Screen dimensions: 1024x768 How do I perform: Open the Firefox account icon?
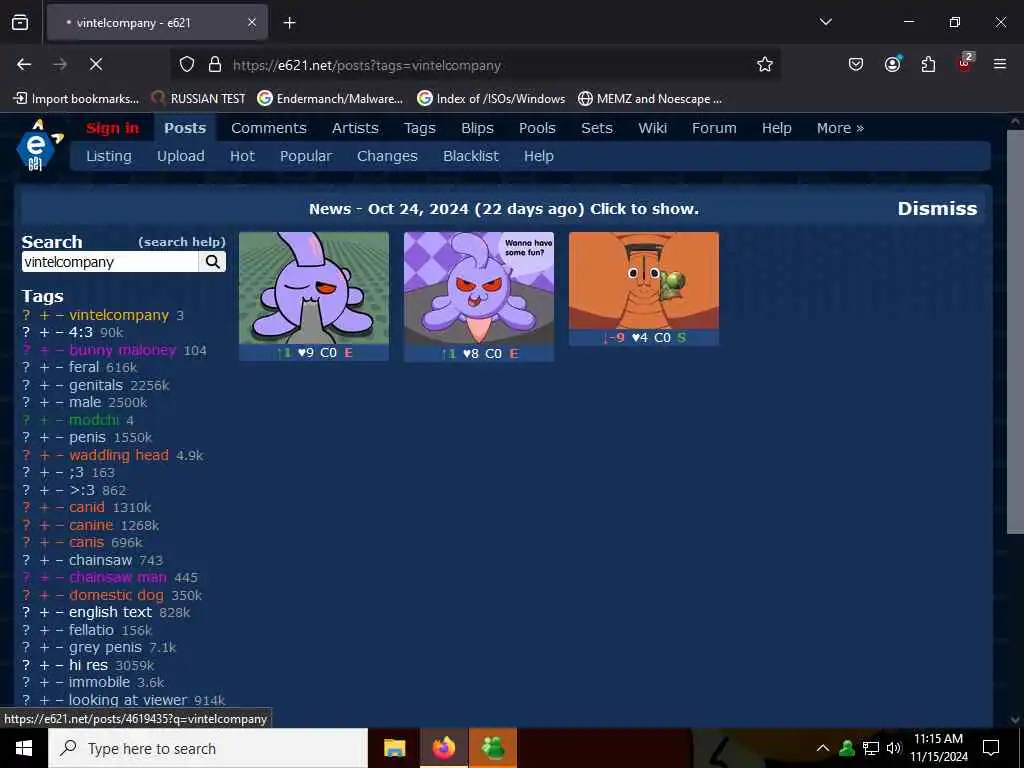pyautogui.click(x=892, y=64)
